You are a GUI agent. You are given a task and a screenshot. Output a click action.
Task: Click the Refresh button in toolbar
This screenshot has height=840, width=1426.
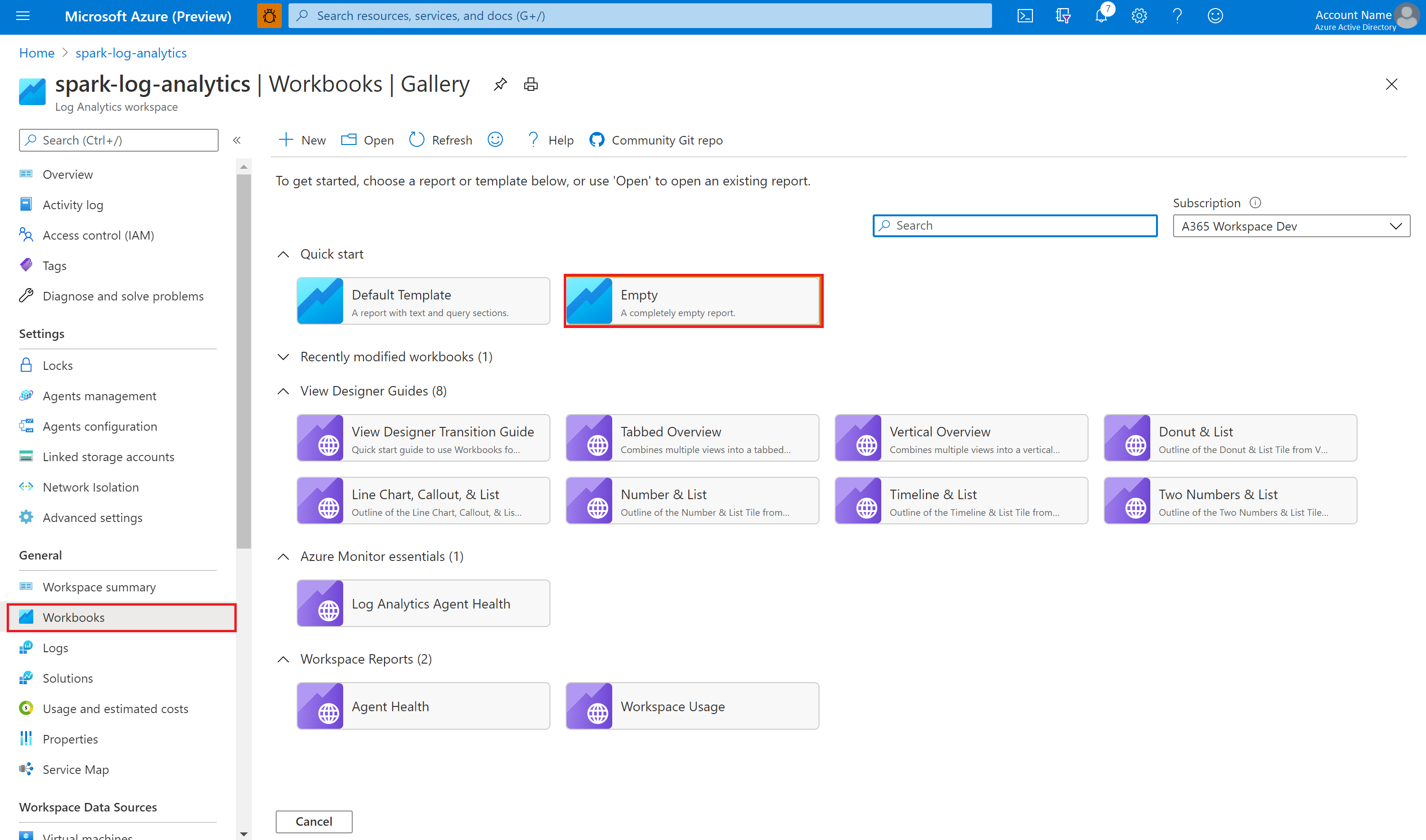441,140
